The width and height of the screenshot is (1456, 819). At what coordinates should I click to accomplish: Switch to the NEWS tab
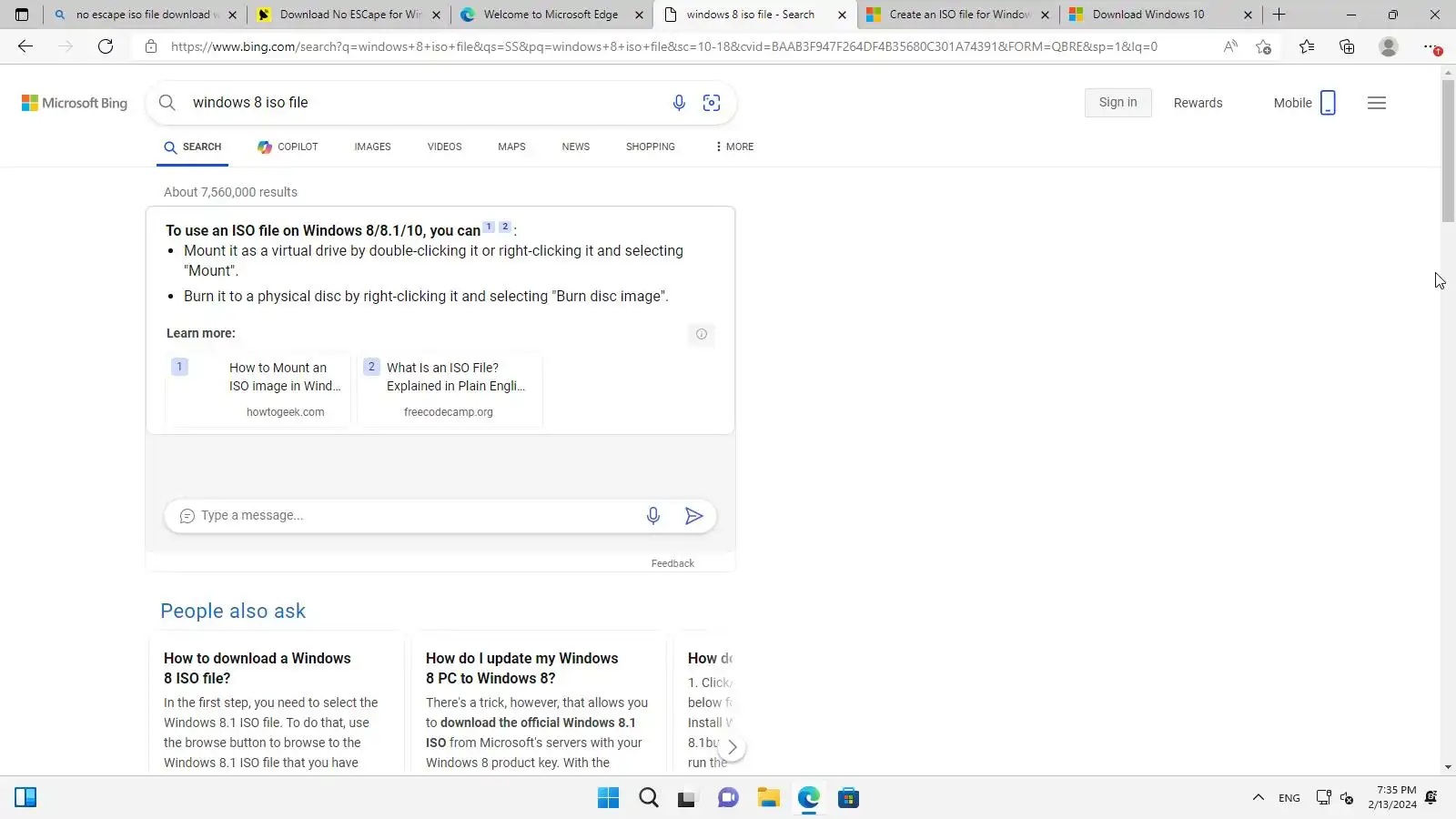point(576,147)
